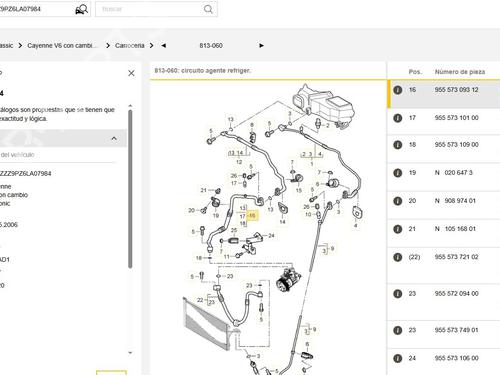Click the highlighted position 16 in diagram
The height and width of the screenshot is (375, 500).
252,216
